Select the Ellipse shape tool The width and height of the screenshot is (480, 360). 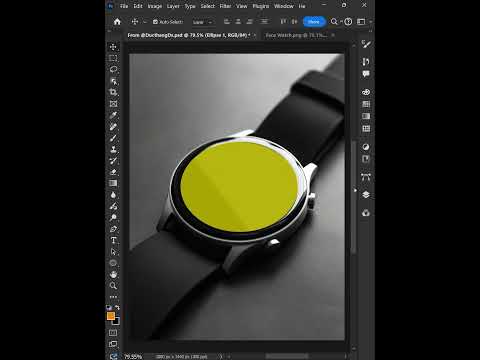point(113,263)
